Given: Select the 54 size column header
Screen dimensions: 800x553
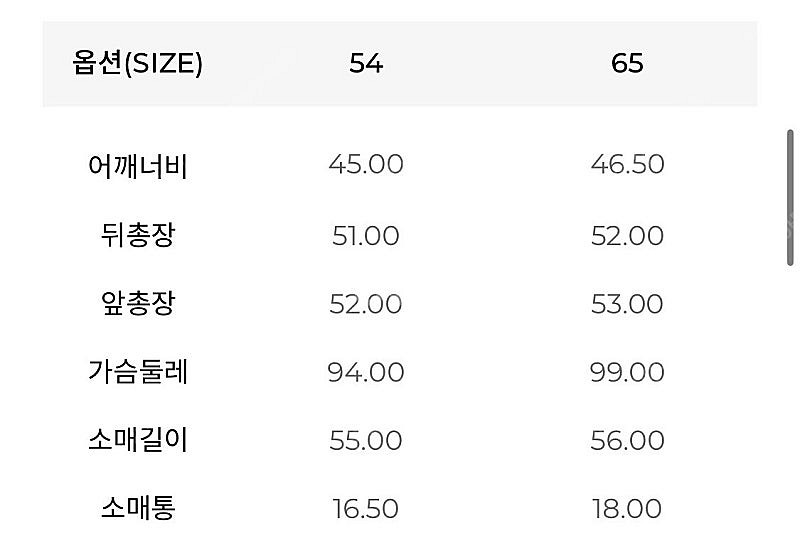Looking at the screenshot, I should [x=366, y=63].
